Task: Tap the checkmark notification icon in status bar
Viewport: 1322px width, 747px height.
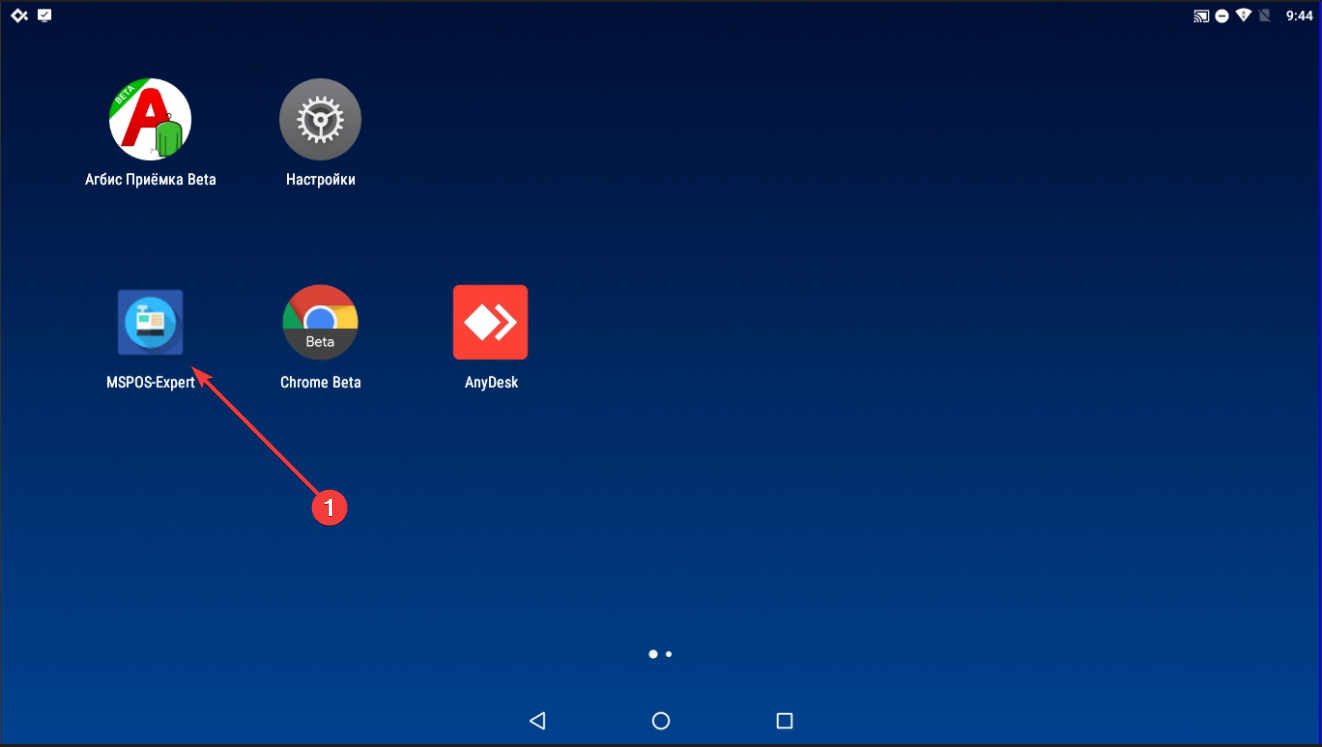Action: [x=44, y=16]
